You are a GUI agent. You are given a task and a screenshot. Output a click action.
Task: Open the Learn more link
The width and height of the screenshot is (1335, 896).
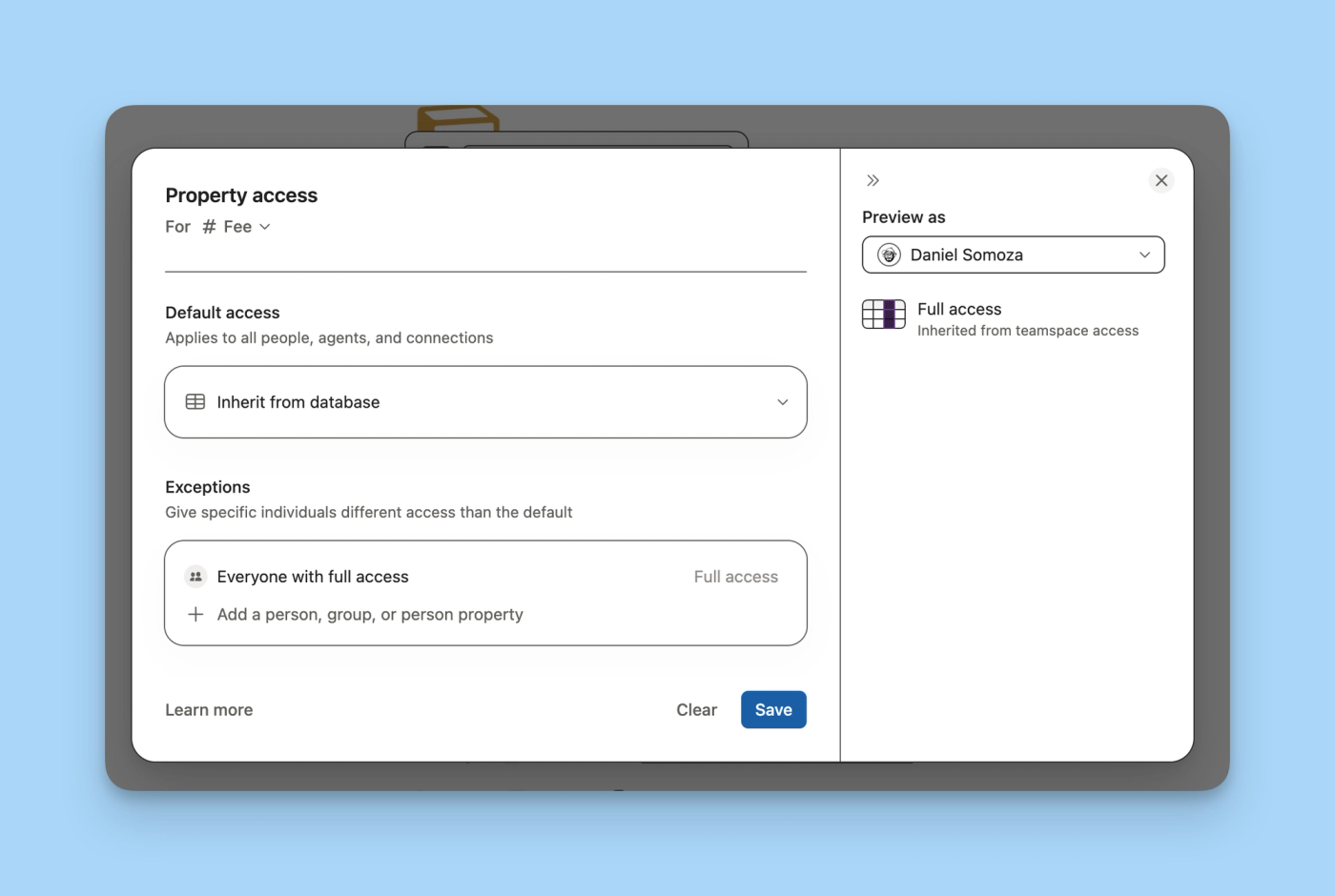coord(209,710)
